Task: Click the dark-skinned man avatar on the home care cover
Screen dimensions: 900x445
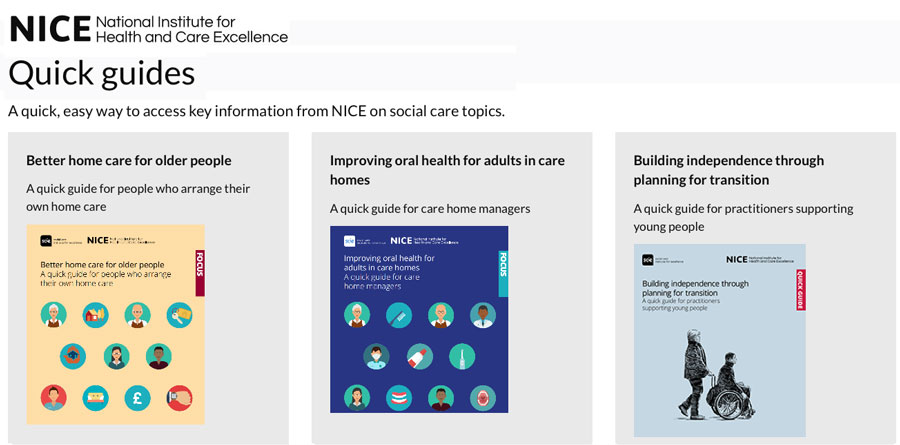Action: (158, 356)
